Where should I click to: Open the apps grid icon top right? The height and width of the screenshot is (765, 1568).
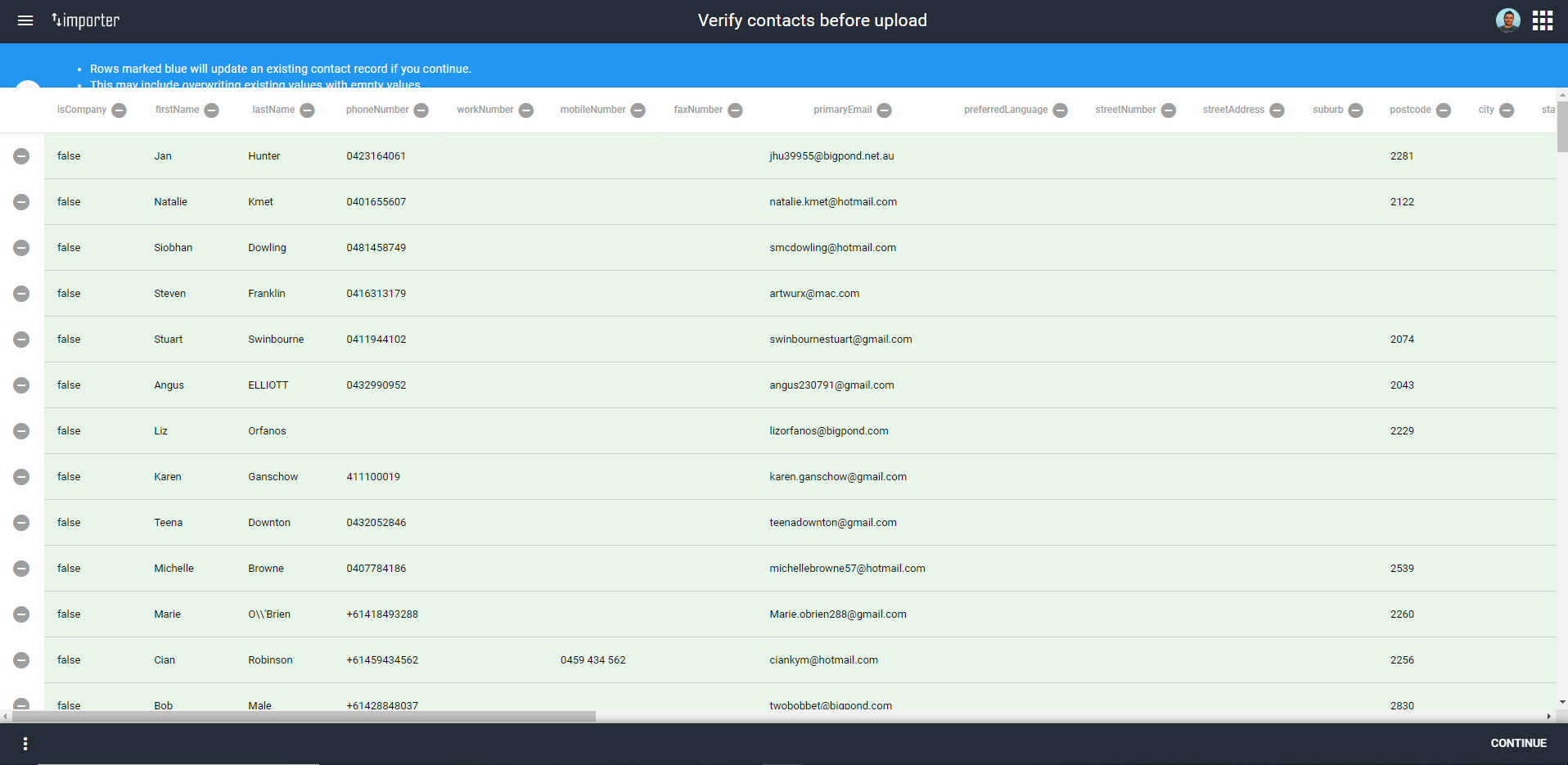[1543, 20]
